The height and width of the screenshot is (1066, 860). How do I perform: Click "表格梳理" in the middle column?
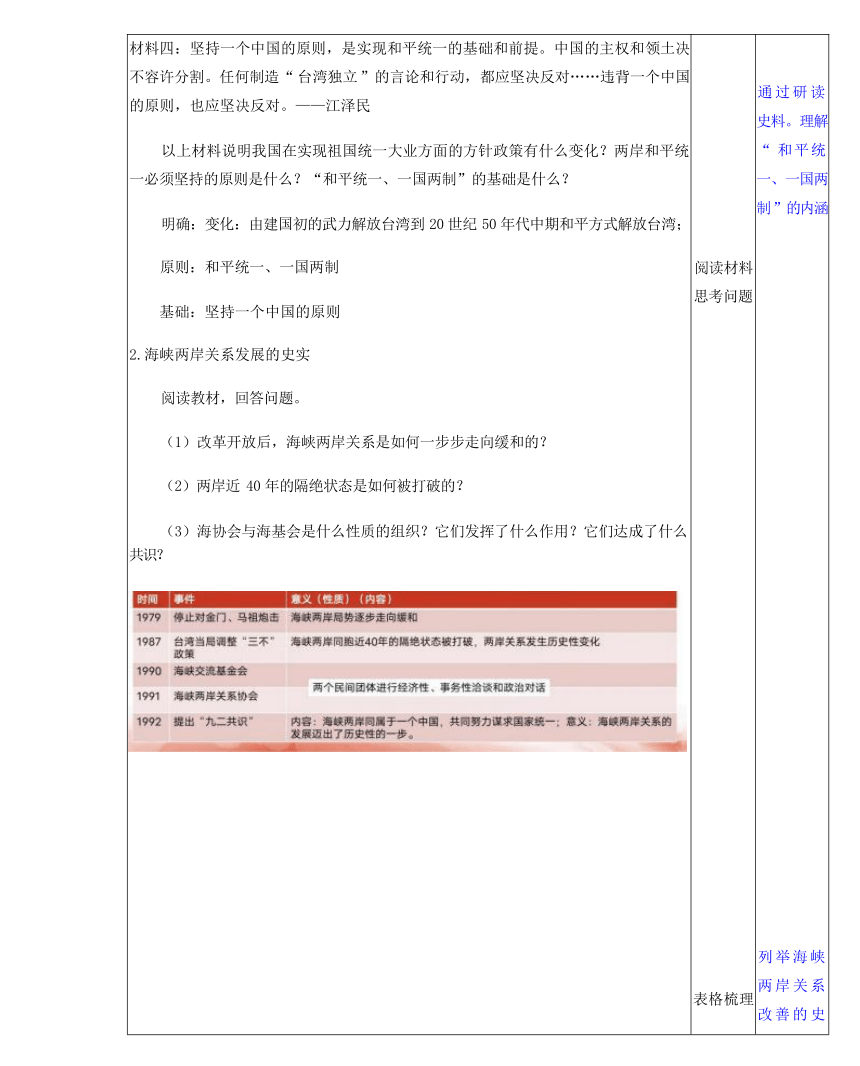[723, 999]
